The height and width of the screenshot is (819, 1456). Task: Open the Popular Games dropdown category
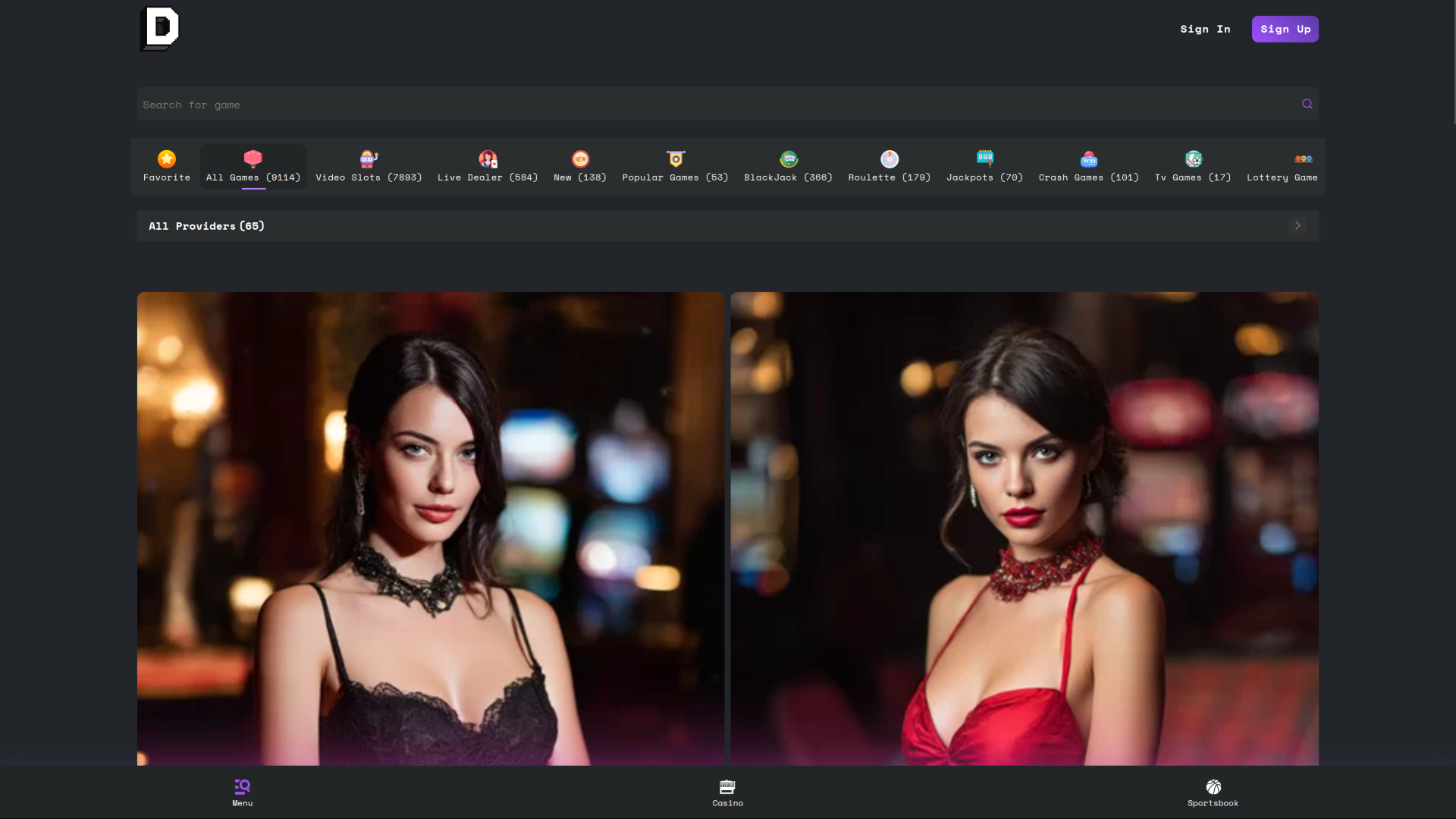pyautogui.click(x=674, y=166)
